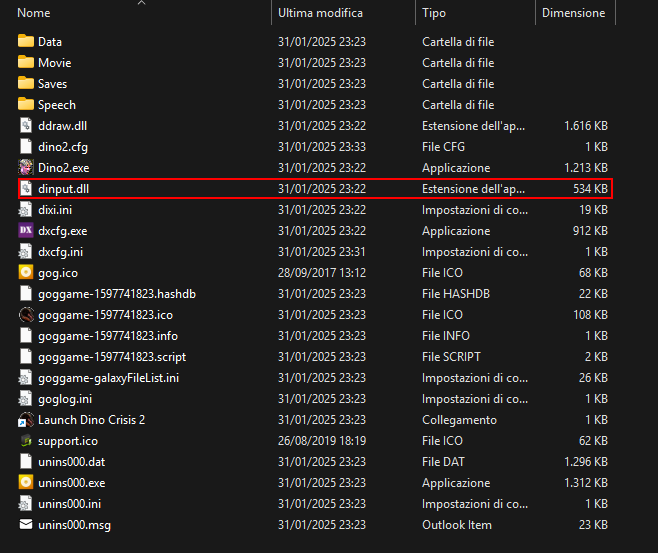Image resolution: width=658 pixels, height=553 pixels.
Task: Select the unins000.exe installer icon
Action: point(26,483)
